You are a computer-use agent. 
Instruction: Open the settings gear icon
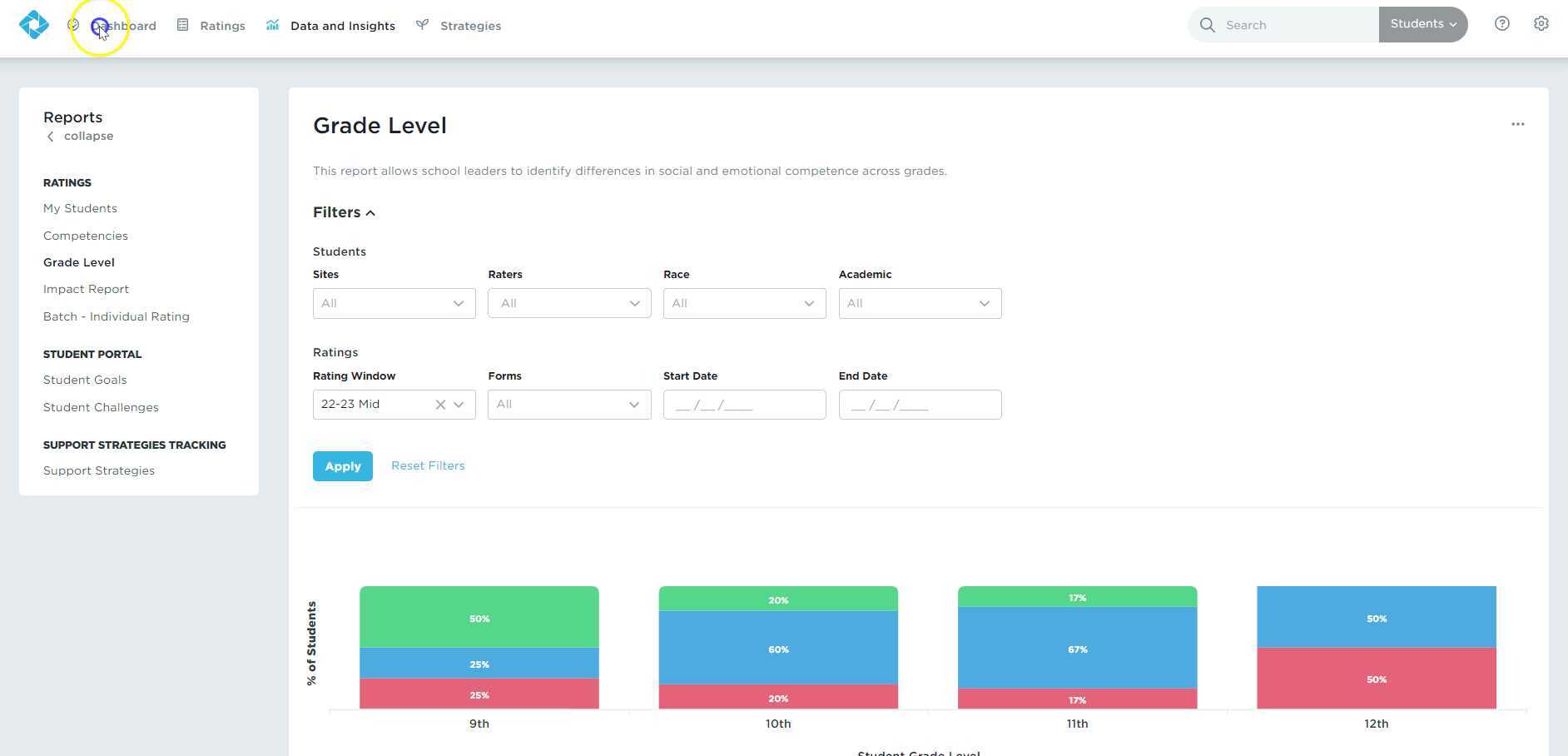coord(1541,23)
